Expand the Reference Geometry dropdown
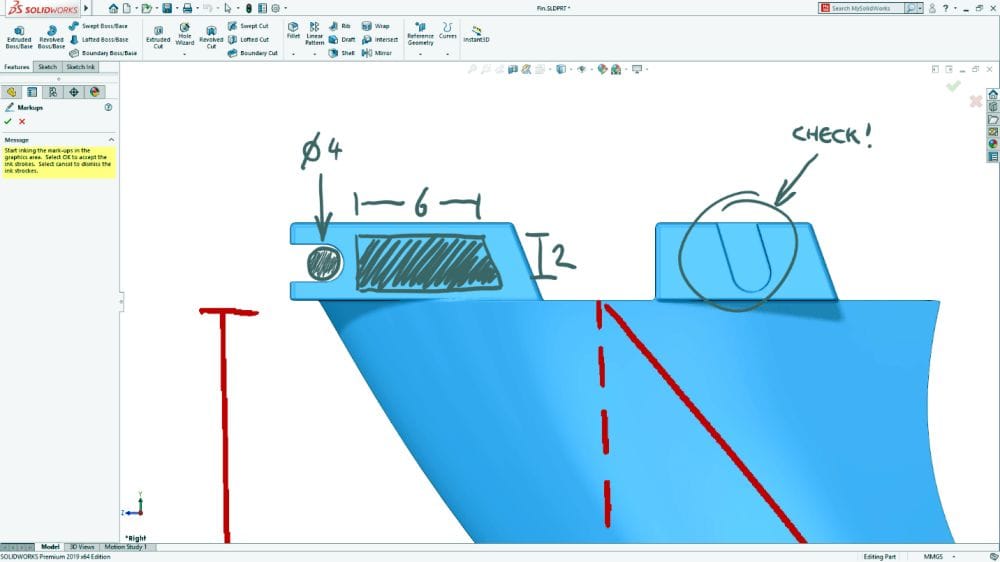The image size is (1000, 562). 420,54
